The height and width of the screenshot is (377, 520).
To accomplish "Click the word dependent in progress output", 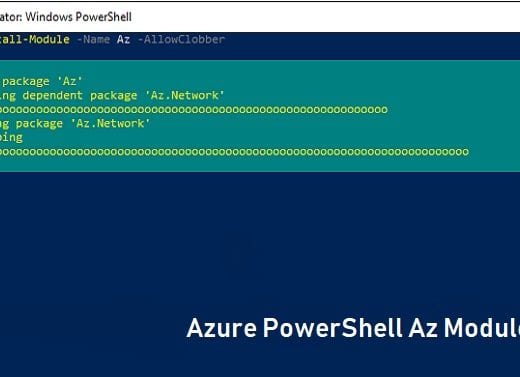I will tap(53, 96).
